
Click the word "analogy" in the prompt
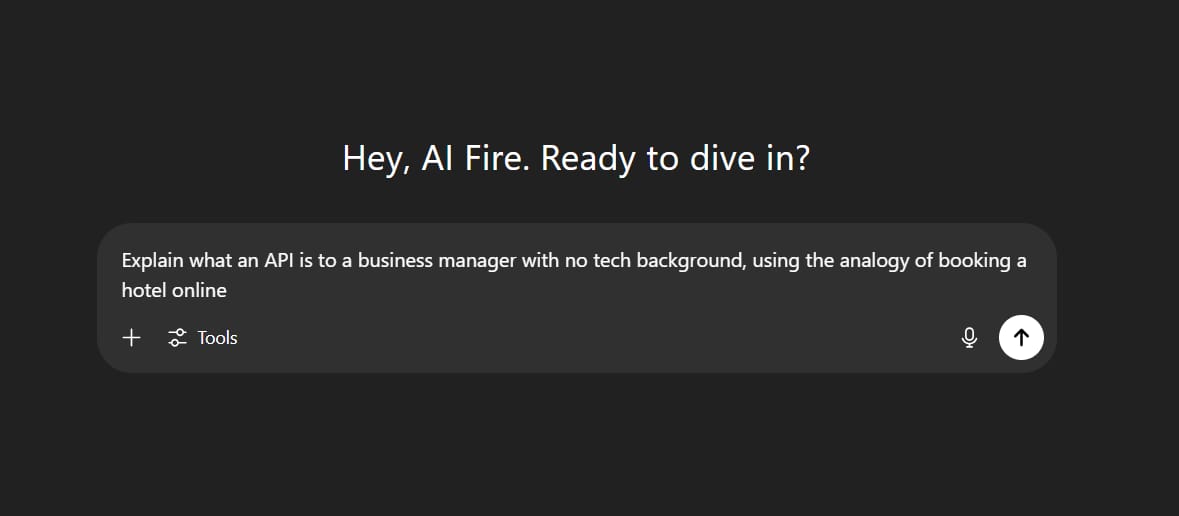(x=874, y=260)
